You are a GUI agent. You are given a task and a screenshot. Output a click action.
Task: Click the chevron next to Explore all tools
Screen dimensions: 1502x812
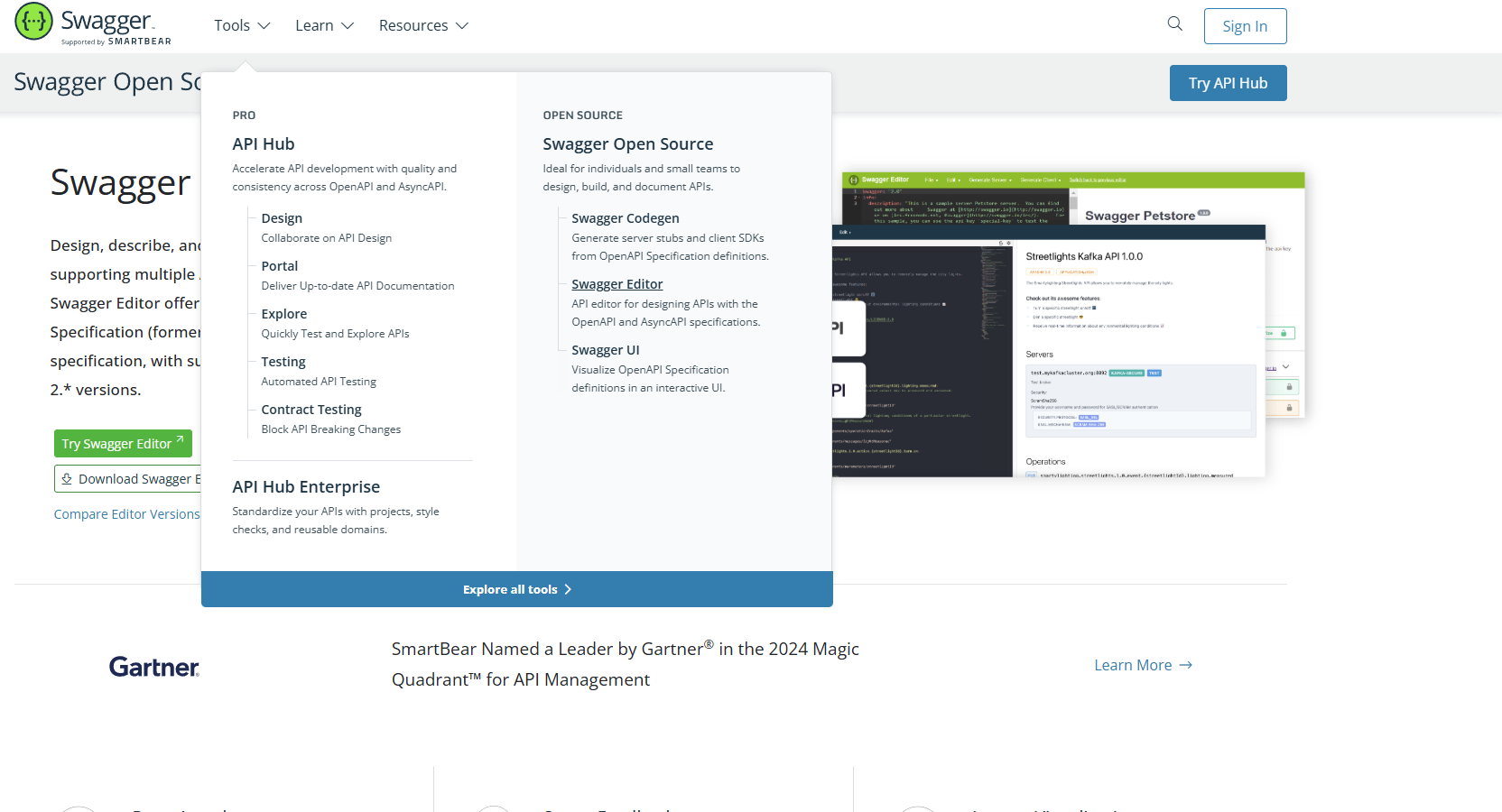tap(568, 589)
